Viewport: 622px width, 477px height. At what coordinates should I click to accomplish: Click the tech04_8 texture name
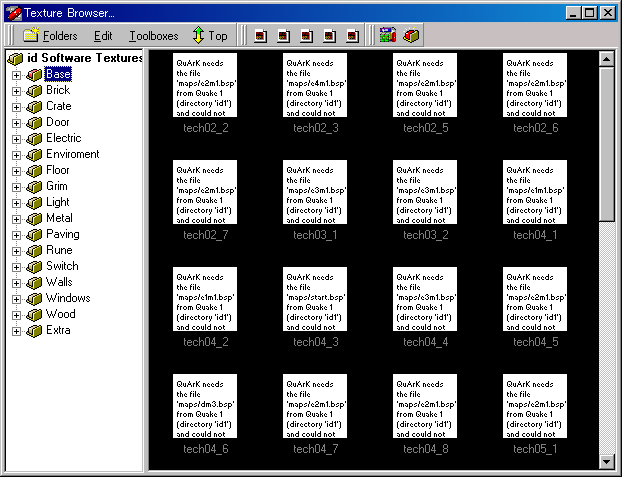tap(426, 449)
